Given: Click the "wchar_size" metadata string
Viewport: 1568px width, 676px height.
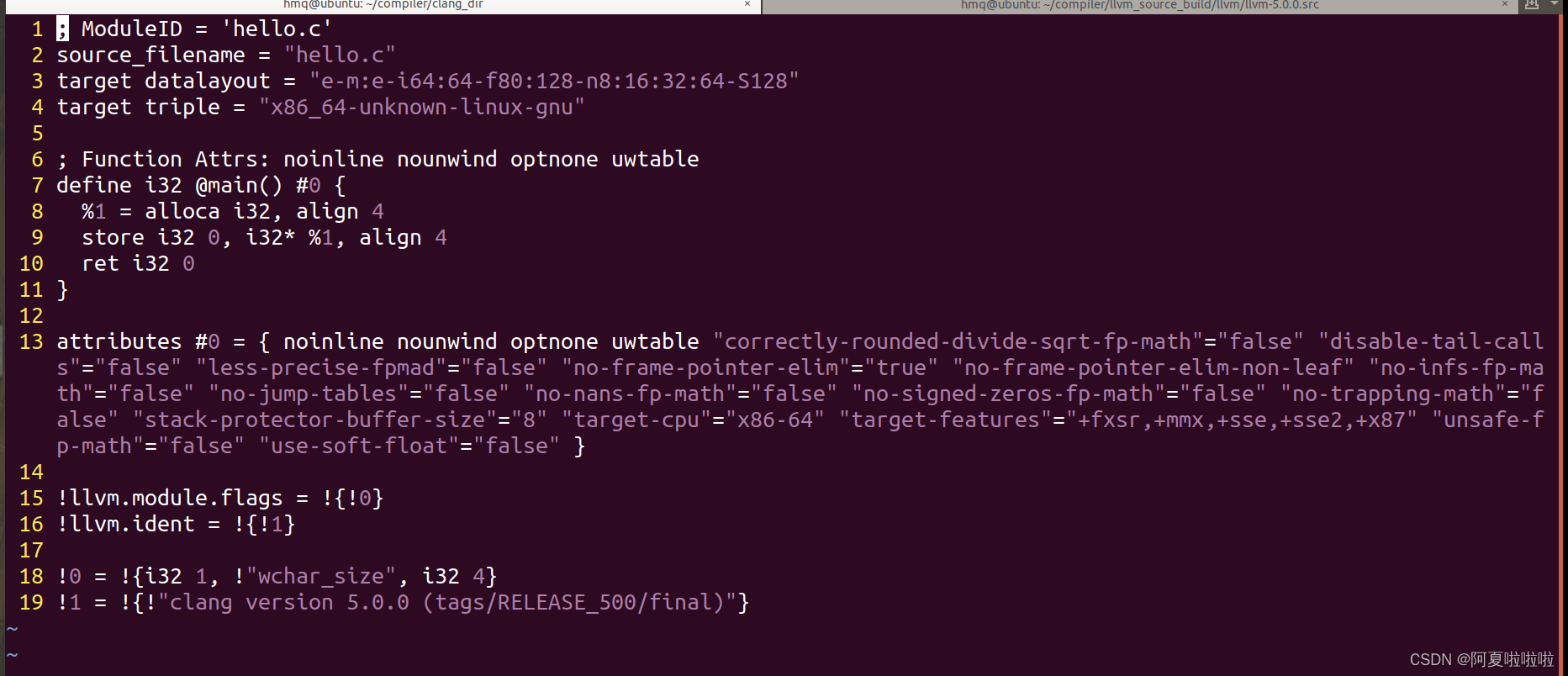Looking at the screenshot, I should [x=321, y=577].
